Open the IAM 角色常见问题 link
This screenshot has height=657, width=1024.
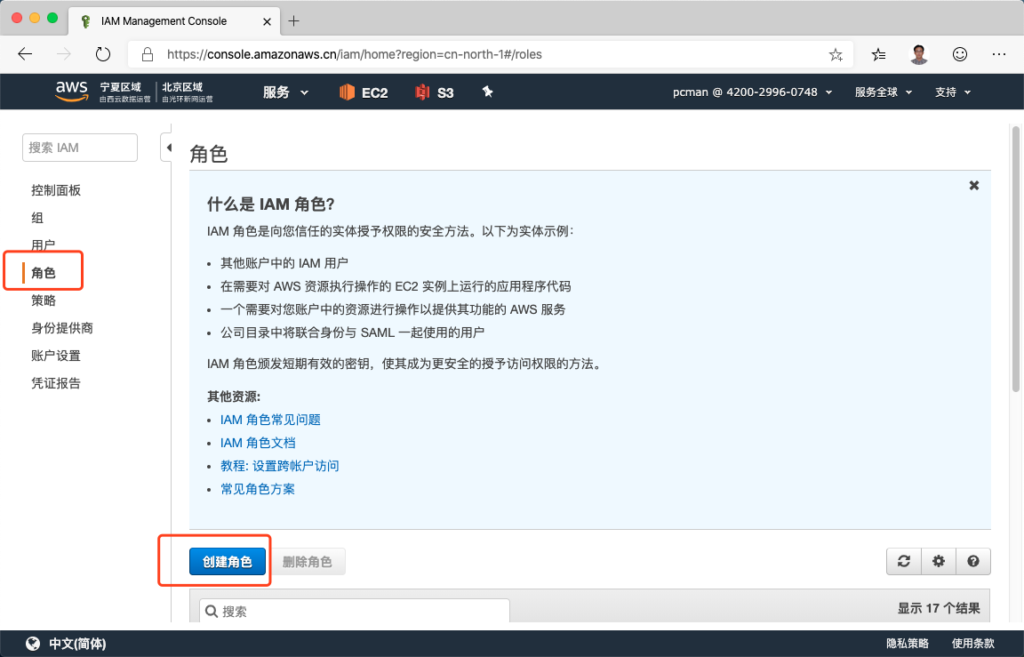[x=270, y=420]
